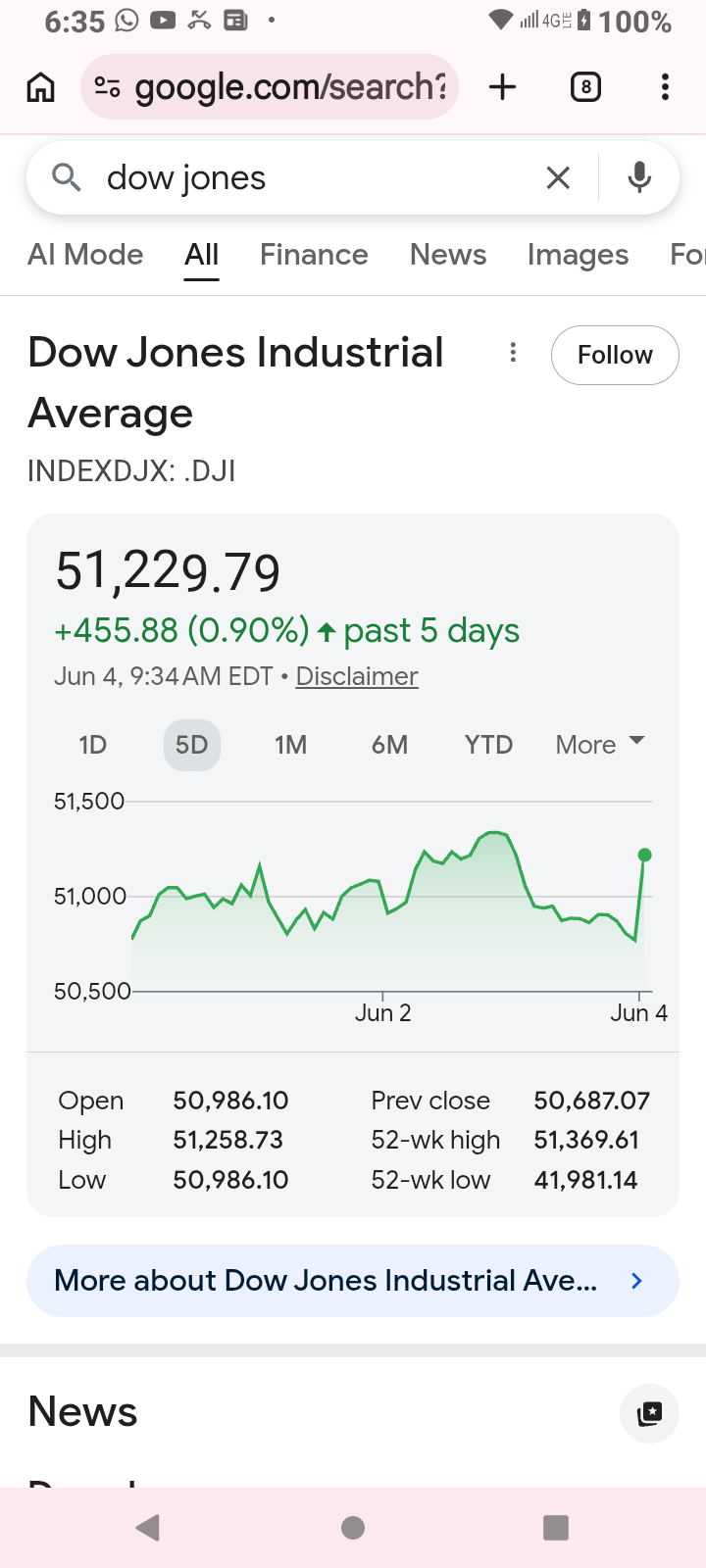Open the Disclaimer link
This screenshot has height=1568, width=706.
click(x=357, y=676)
